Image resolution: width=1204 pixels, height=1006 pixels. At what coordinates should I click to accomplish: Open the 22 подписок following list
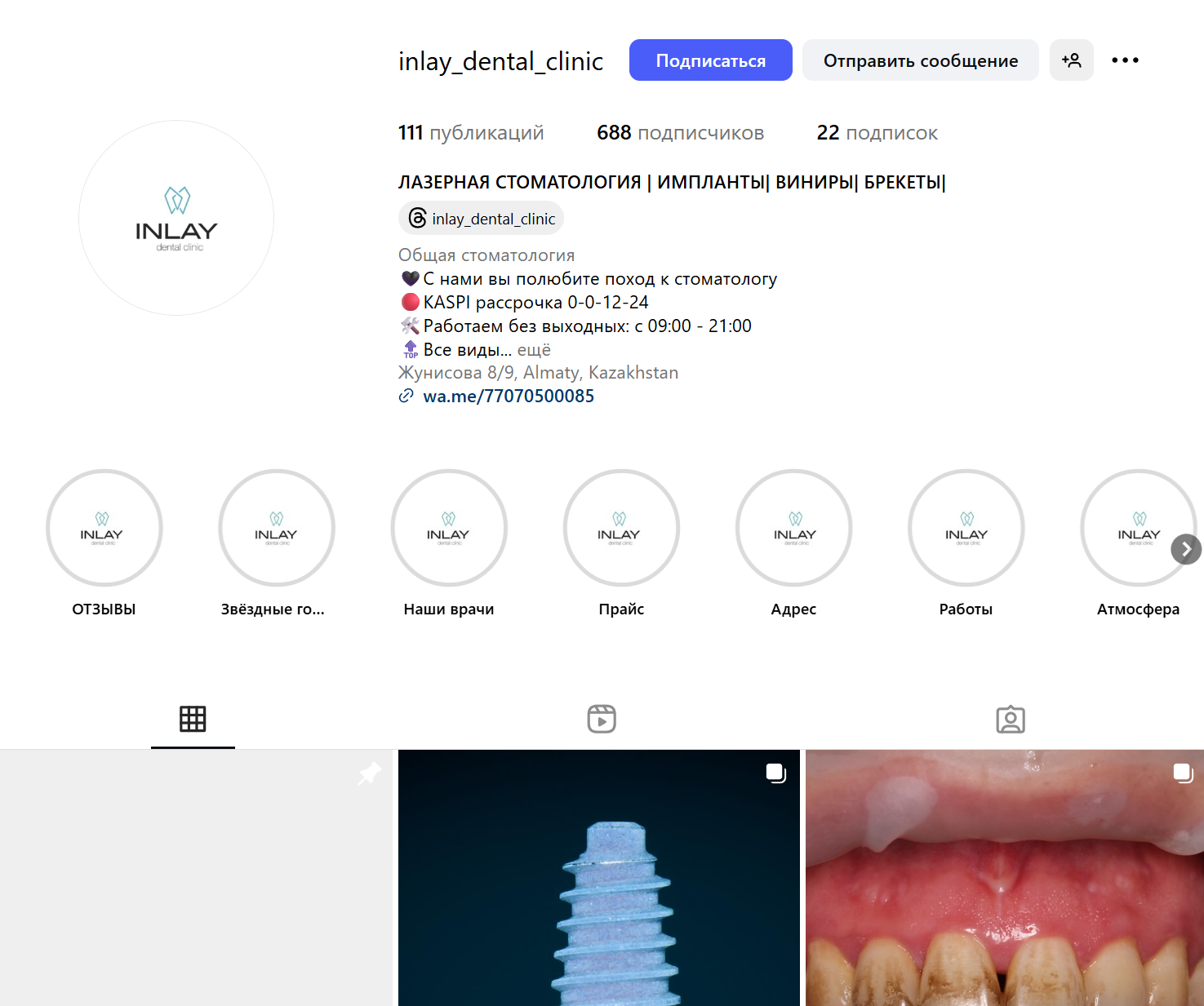pos(877,133)
